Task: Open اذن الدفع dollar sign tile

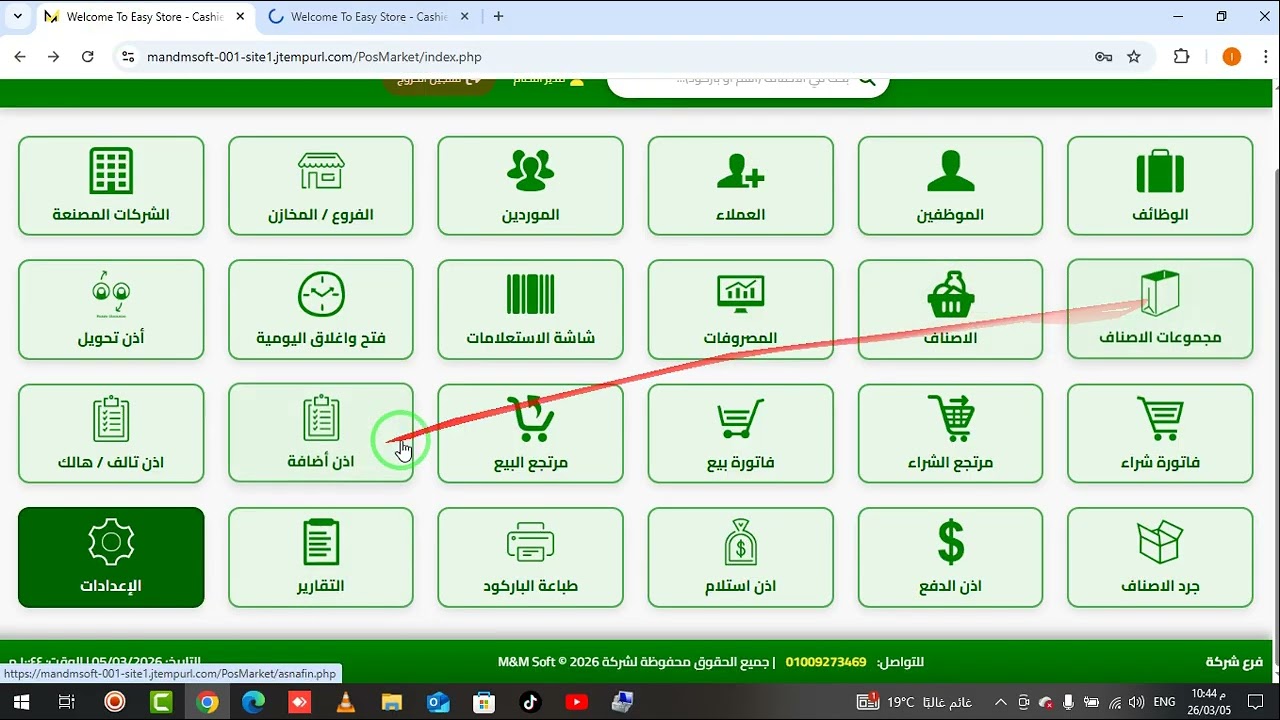Action: (x=950, y=558)
